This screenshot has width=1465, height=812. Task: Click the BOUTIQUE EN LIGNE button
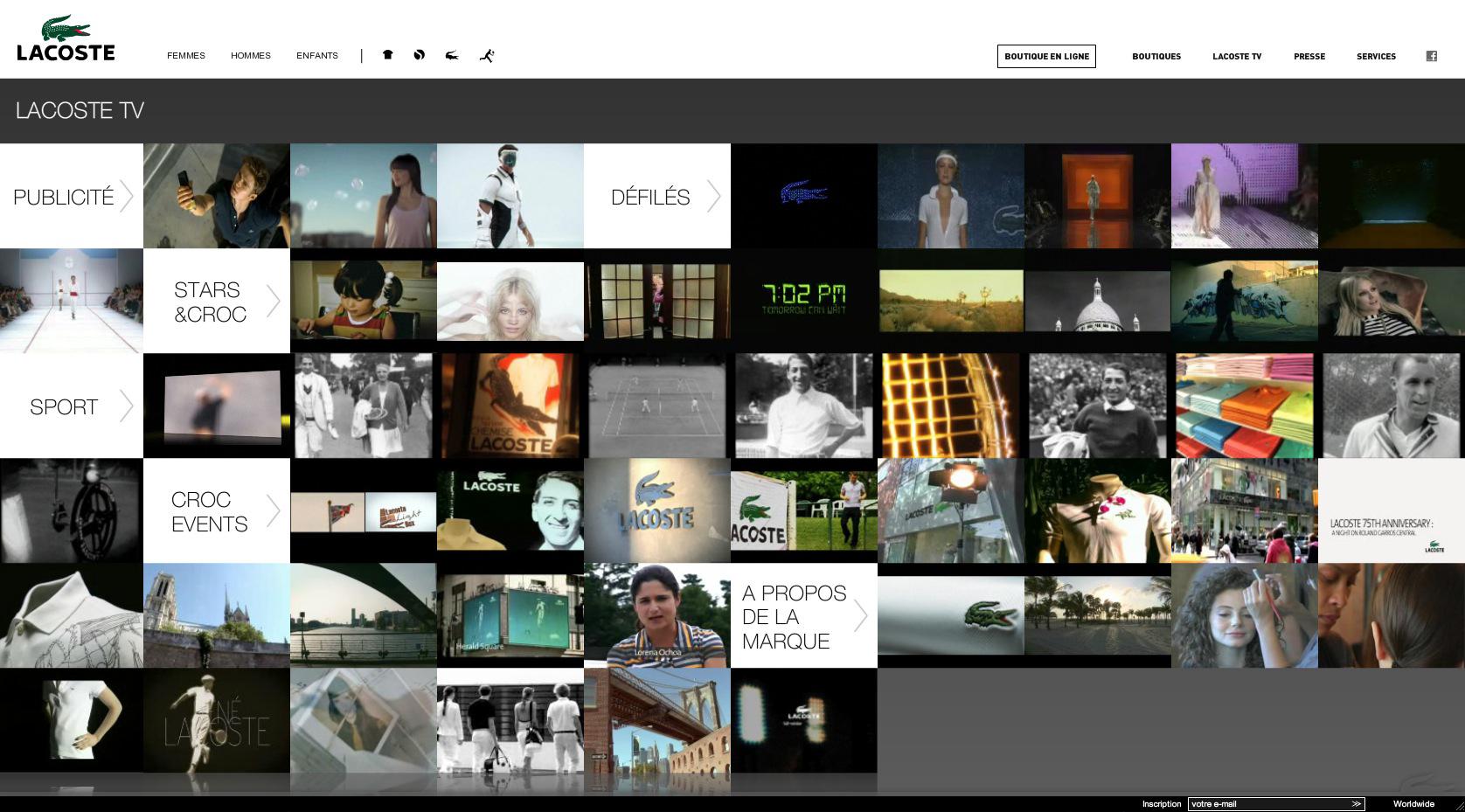coord(1046,57)
